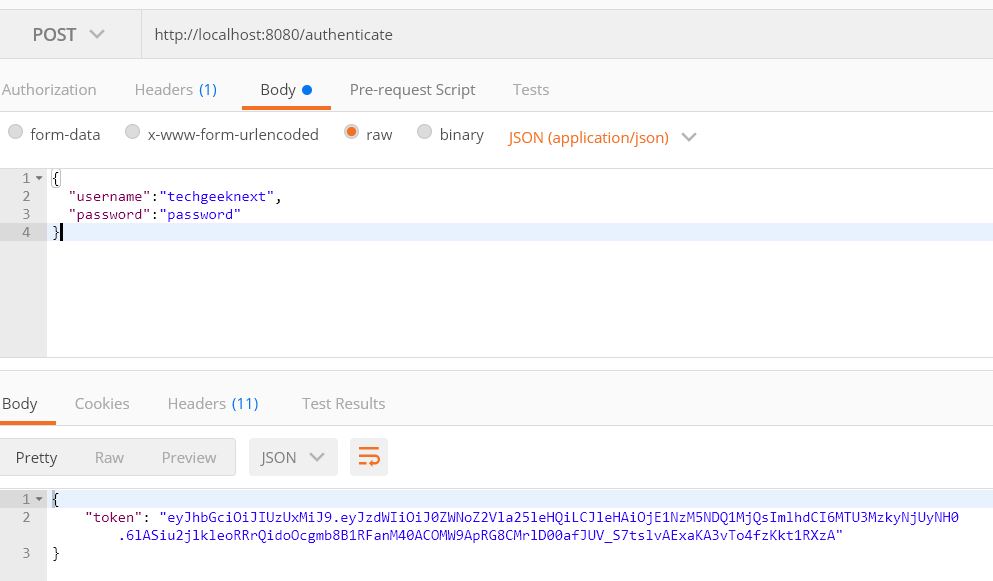
Task: Click the request URL input field
Action: (567, 34)
